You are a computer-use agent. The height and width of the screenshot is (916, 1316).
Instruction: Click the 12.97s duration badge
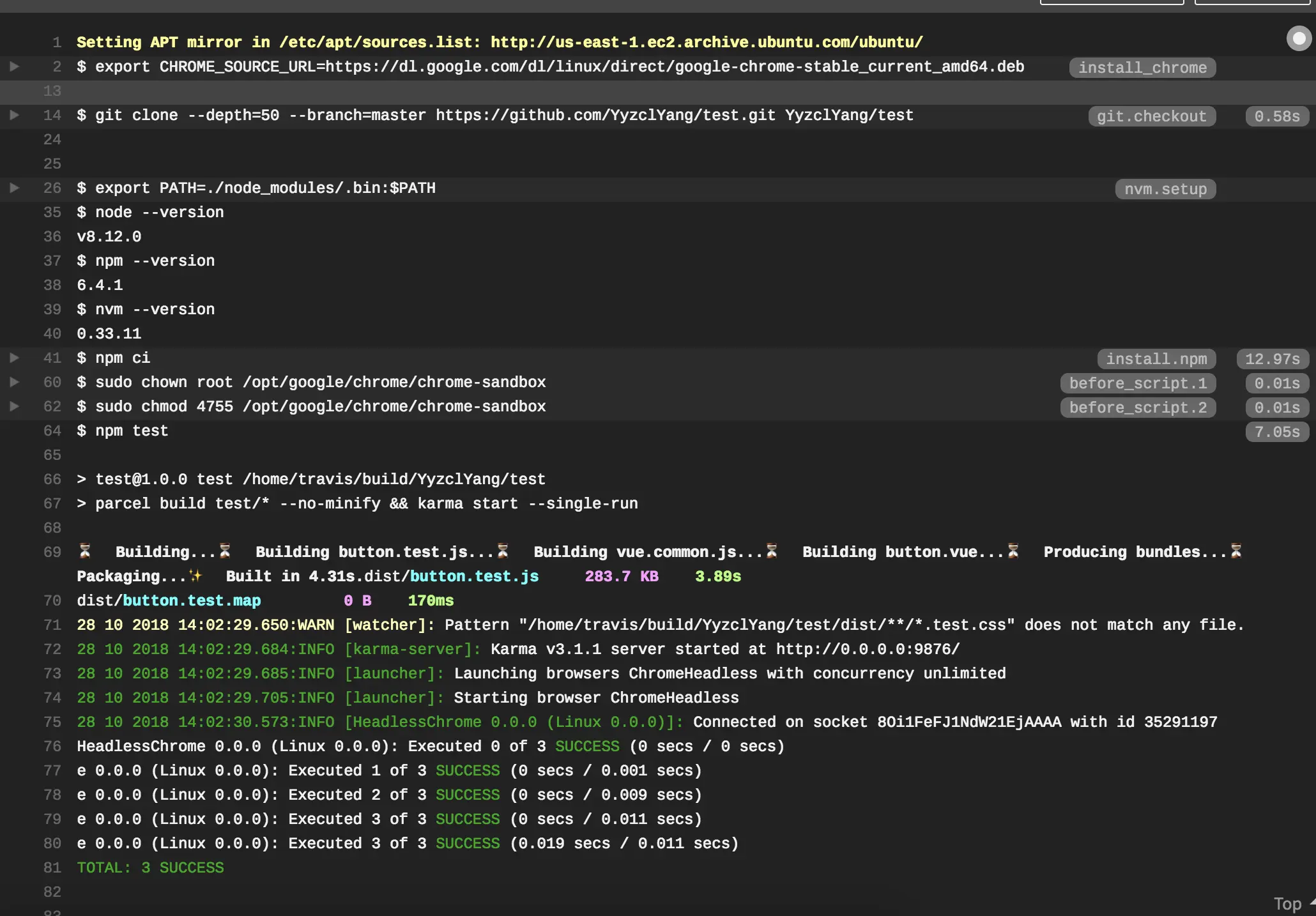coord(1272,359)
